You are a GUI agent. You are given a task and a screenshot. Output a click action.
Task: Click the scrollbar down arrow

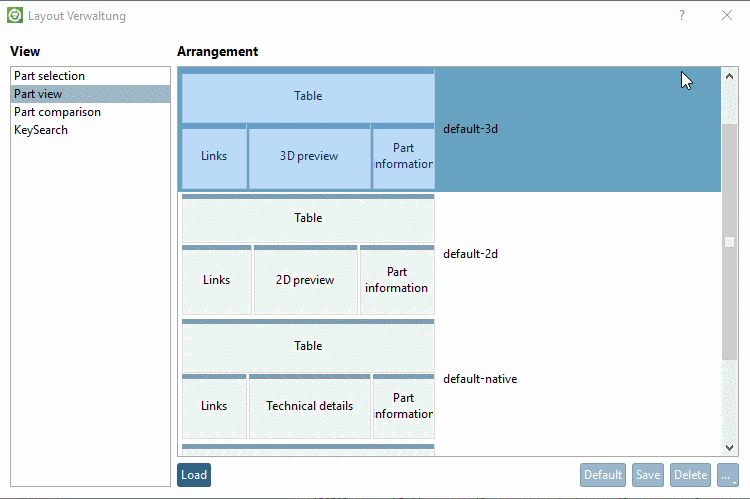(729, 448)
